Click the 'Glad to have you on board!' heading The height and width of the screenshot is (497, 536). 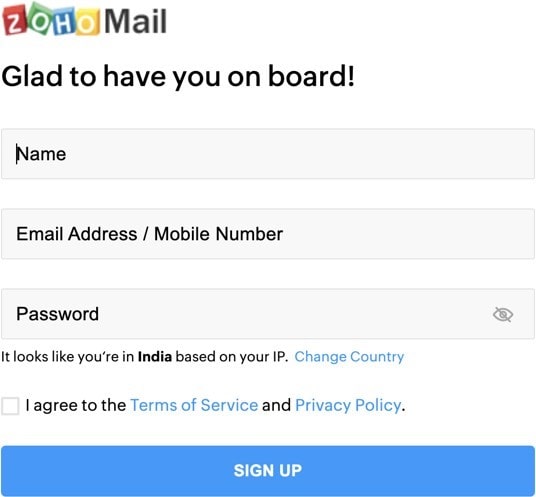click(178, 77)
